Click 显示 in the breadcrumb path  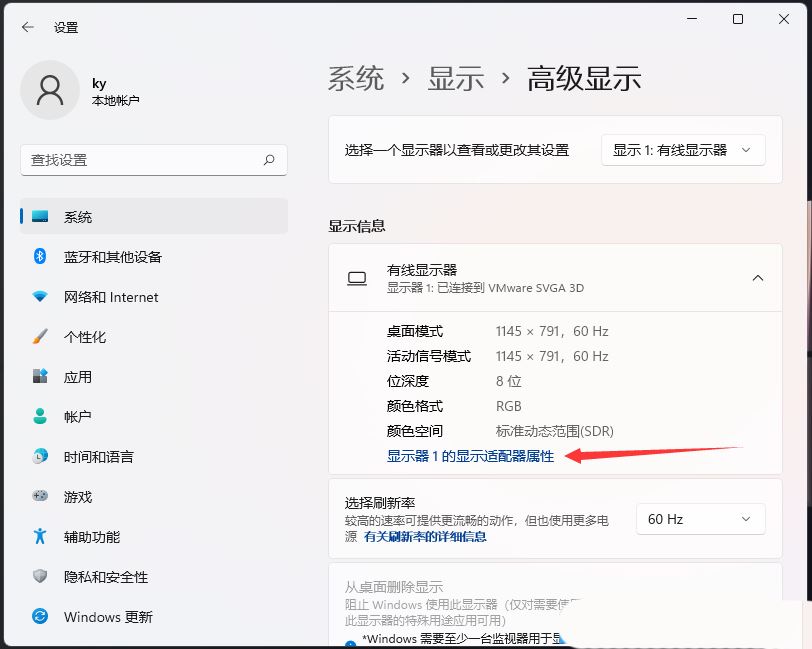coord(456,77)
